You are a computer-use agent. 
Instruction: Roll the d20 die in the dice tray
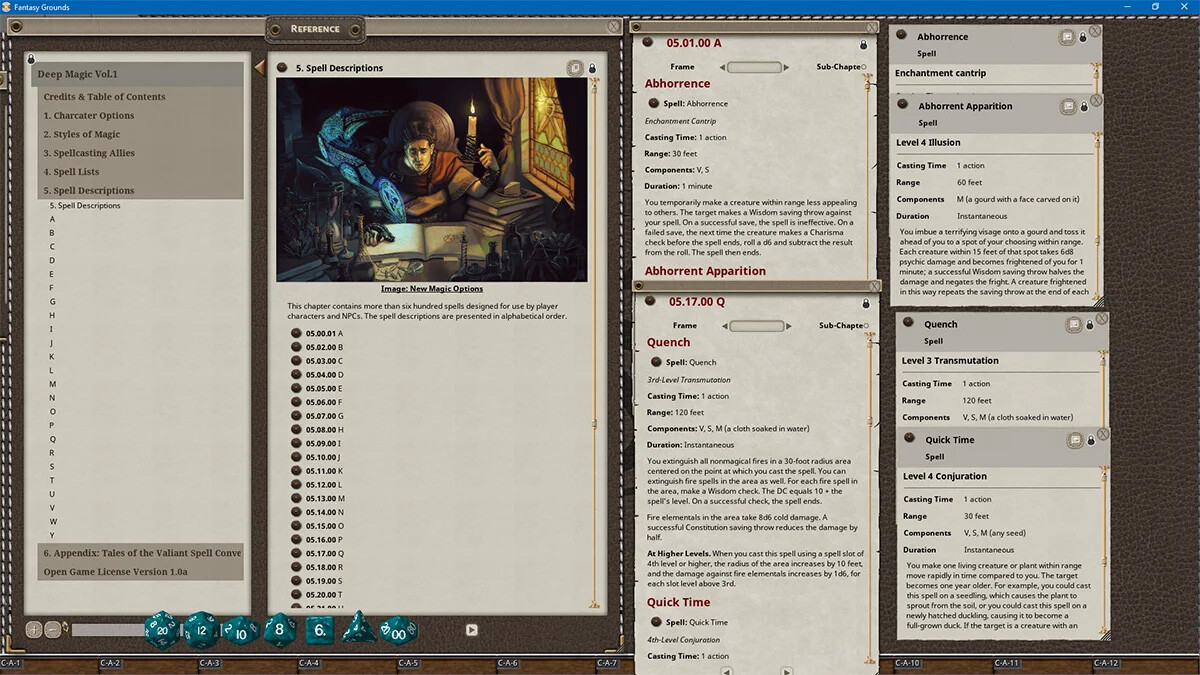coord(162,629)
